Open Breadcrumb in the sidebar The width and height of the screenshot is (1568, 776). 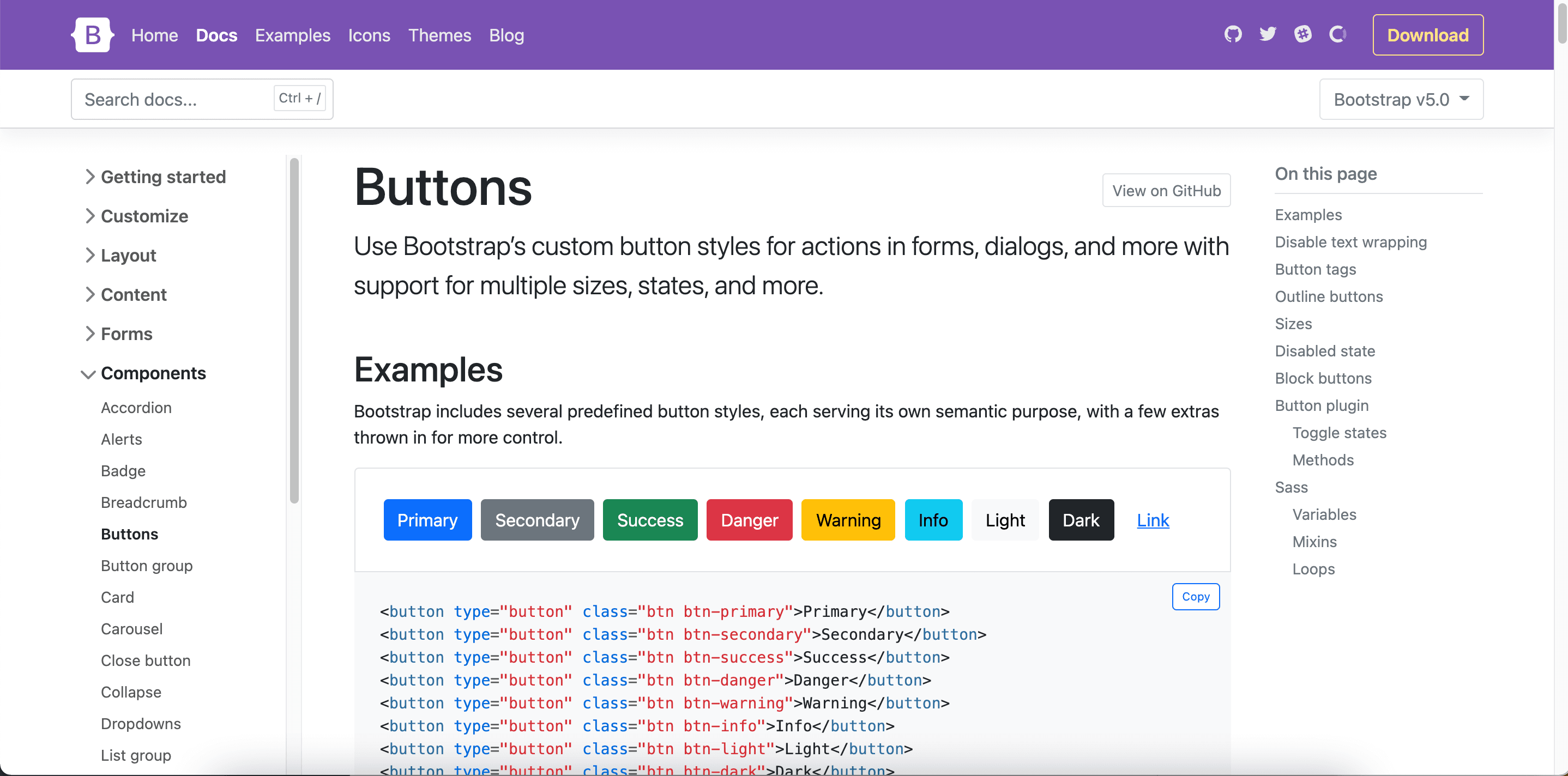pos(143,503)
